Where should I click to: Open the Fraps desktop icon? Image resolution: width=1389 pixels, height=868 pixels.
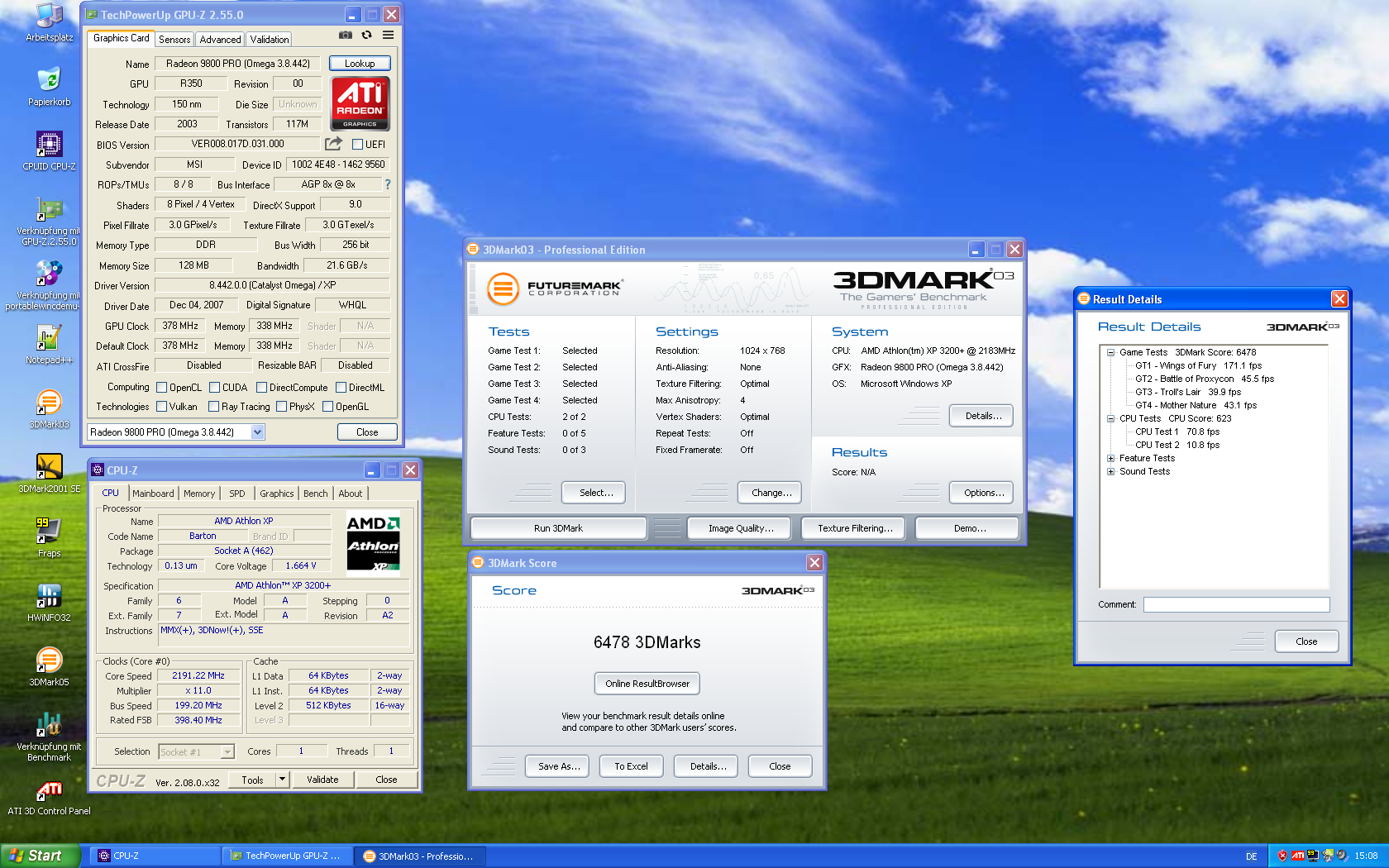click(50, 538)
